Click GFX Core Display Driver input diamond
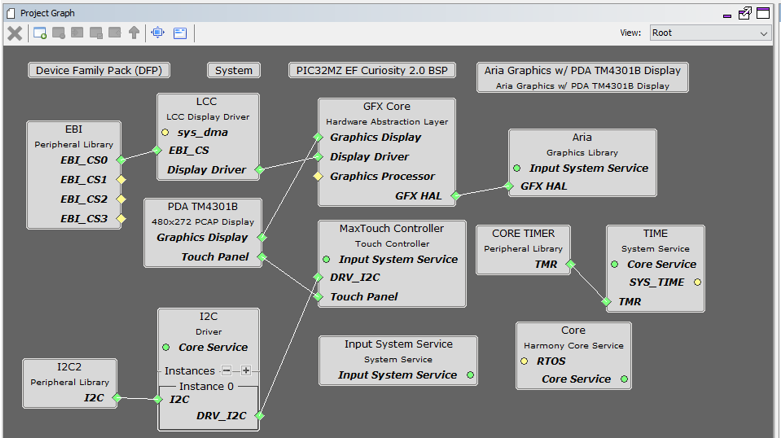The width and height of the screenshot is (783, 445). [318, 156]
